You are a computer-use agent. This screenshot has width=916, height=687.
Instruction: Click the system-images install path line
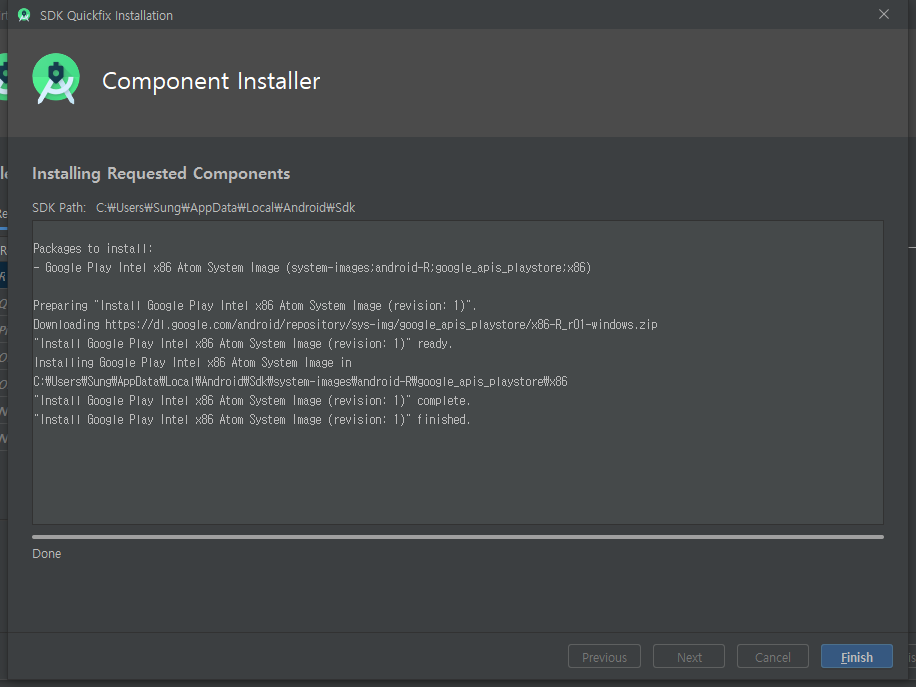click(300, 381)
